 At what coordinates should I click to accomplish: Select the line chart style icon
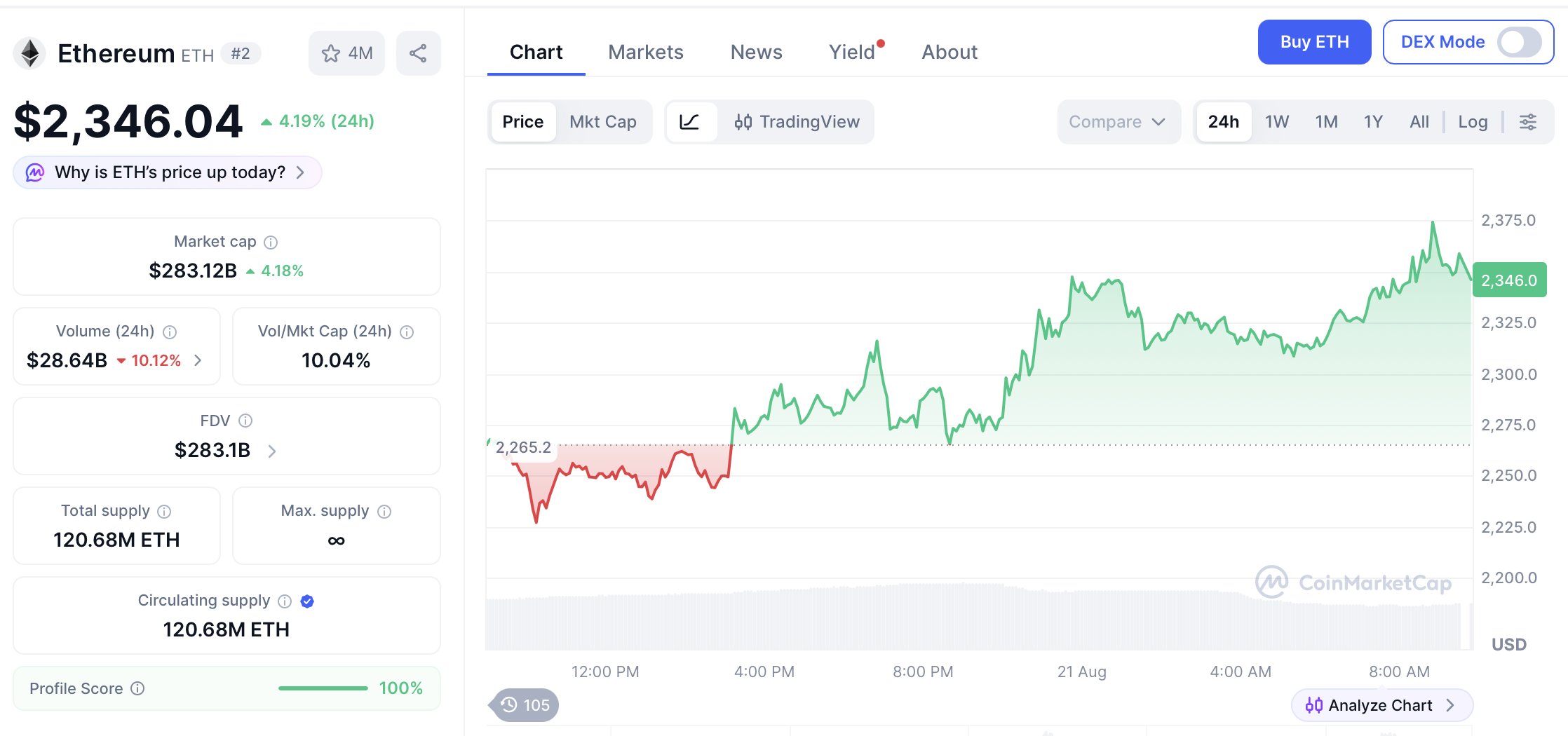coord(690,122)
